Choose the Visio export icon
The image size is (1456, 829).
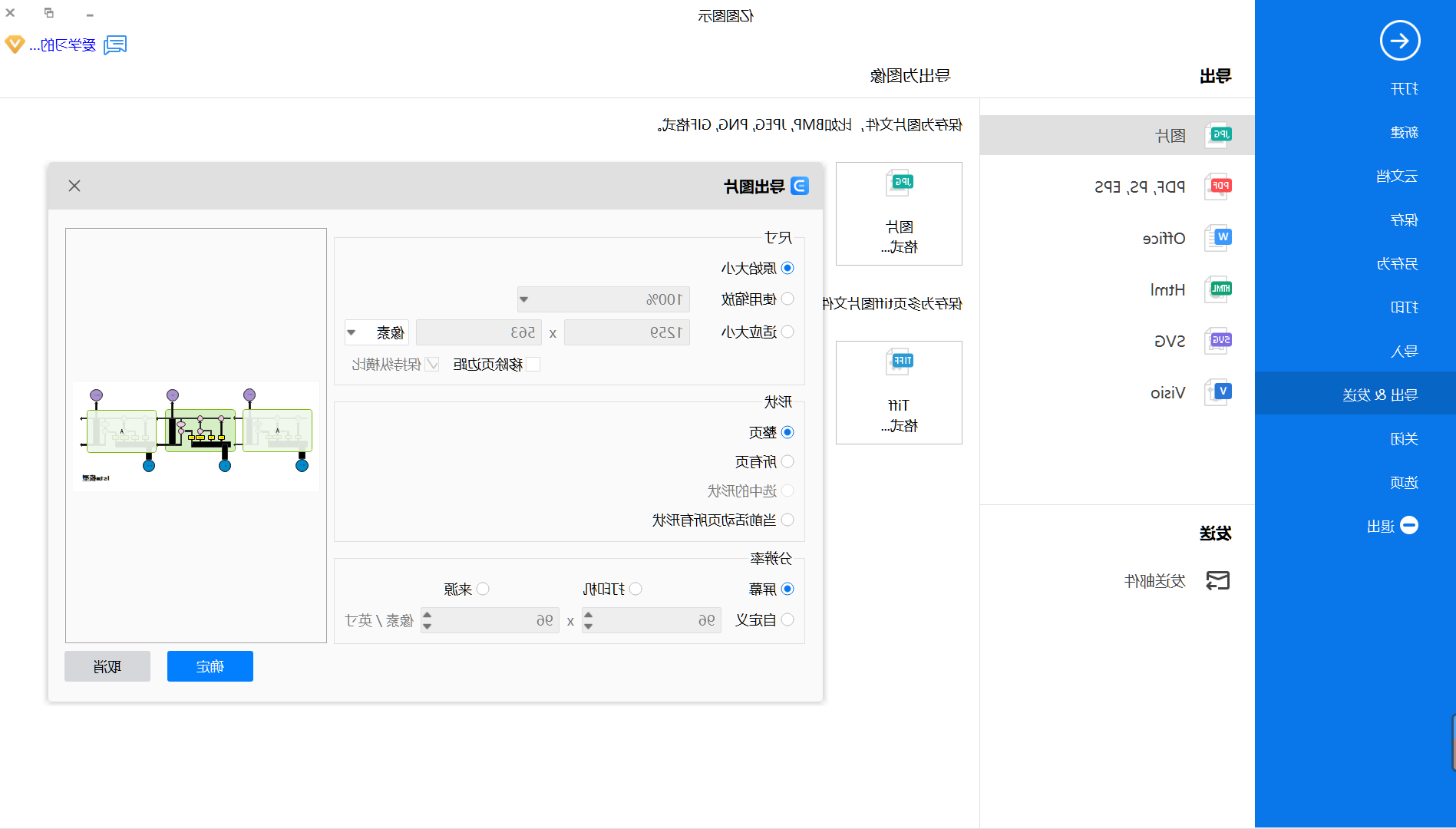point(1218,392)
